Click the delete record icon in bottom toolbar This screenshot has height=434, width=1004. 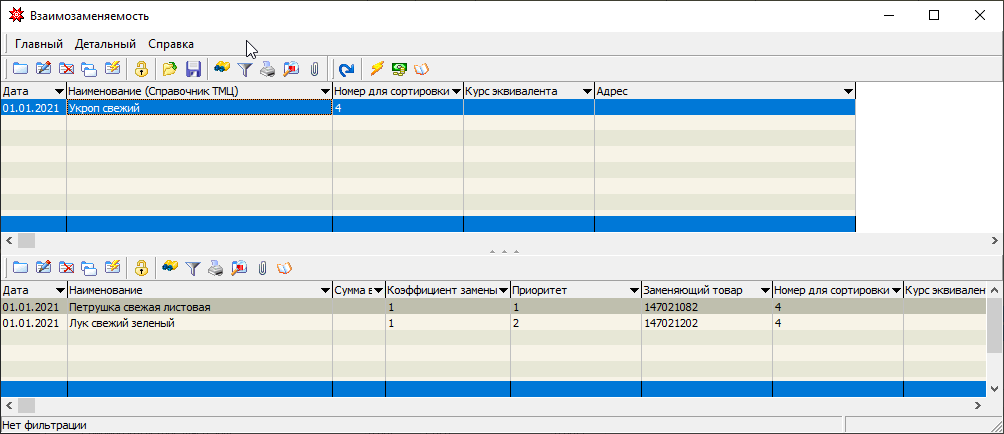coord(66,267)
